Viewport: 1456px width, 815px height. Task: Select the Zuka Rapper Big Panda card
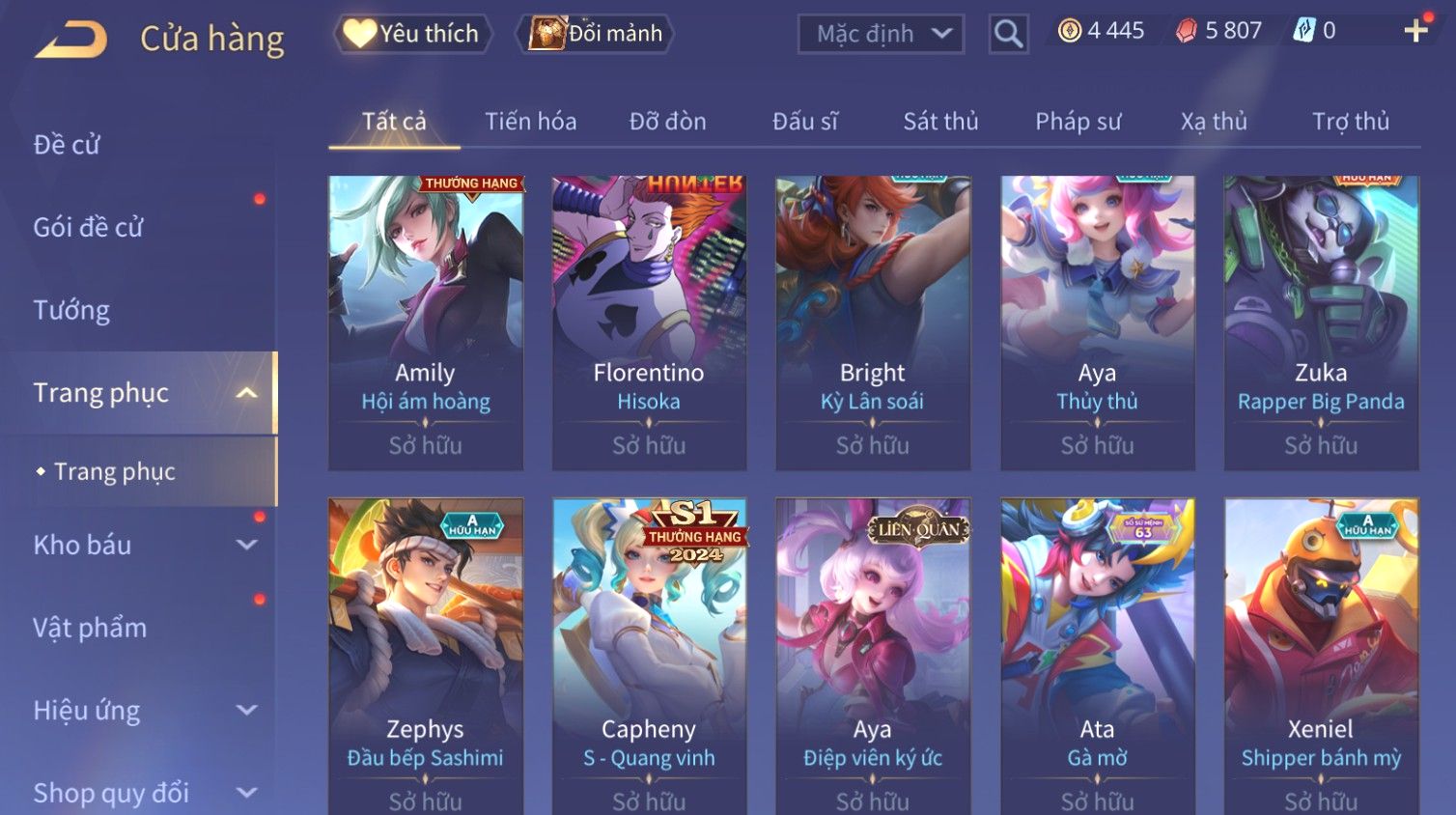coord(1321,323)
